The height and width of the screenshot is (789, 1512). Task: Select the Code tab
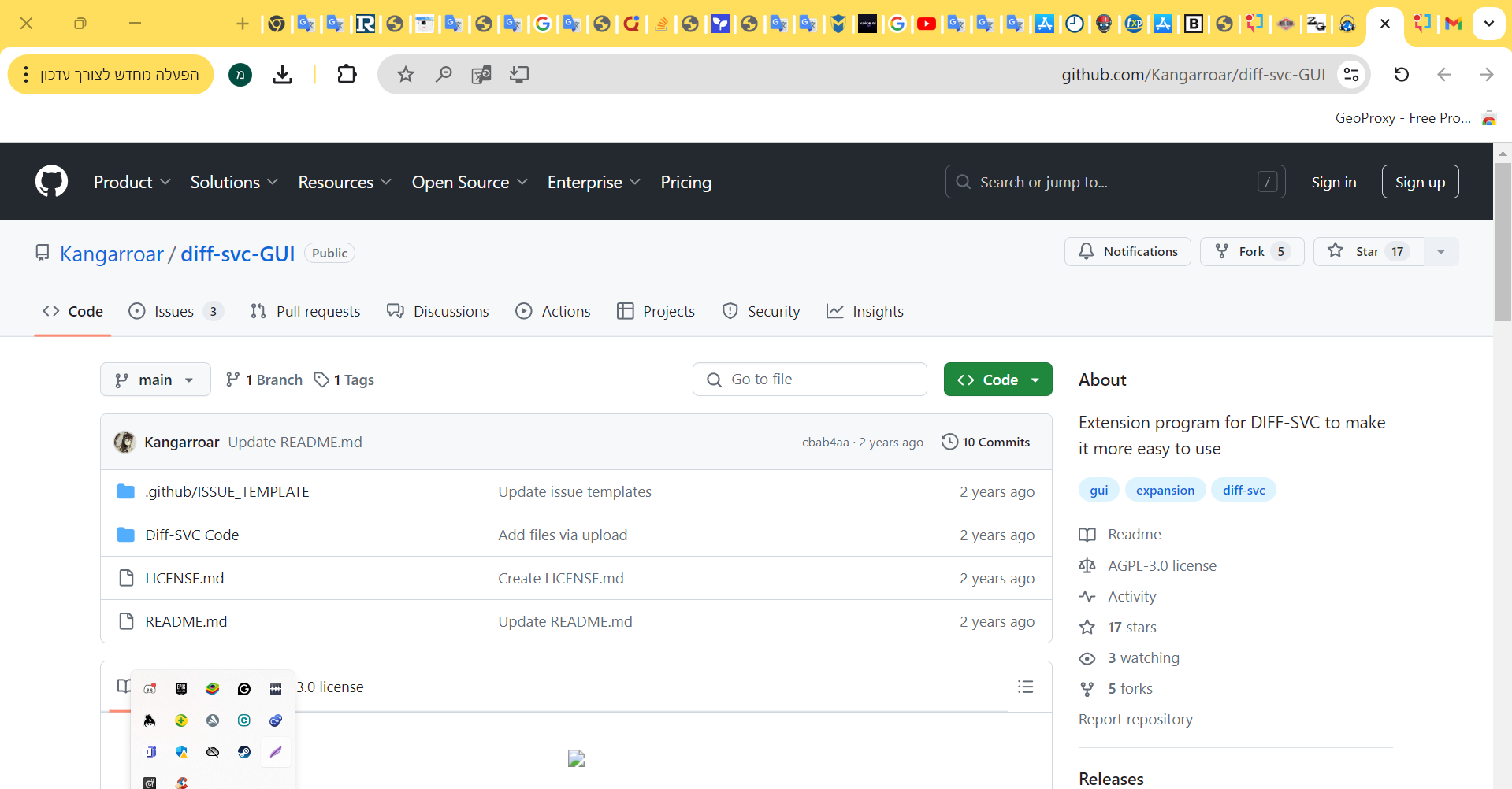72,311
